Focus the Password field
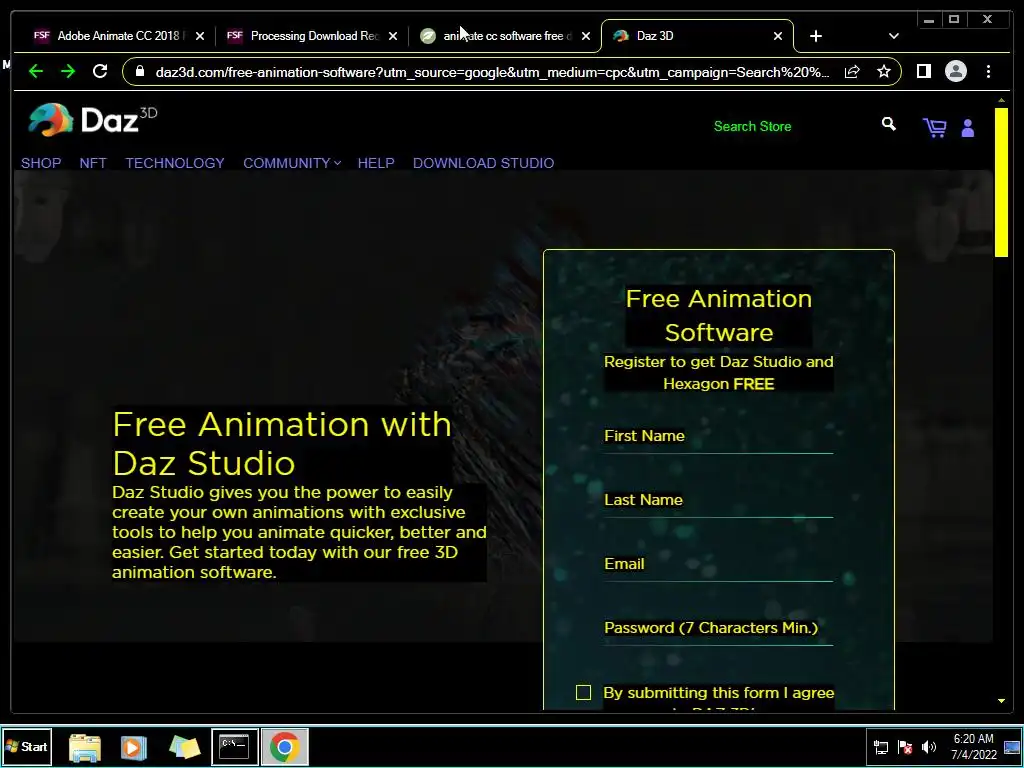This screenshot has height=768, width=1024. pos(718,629)
